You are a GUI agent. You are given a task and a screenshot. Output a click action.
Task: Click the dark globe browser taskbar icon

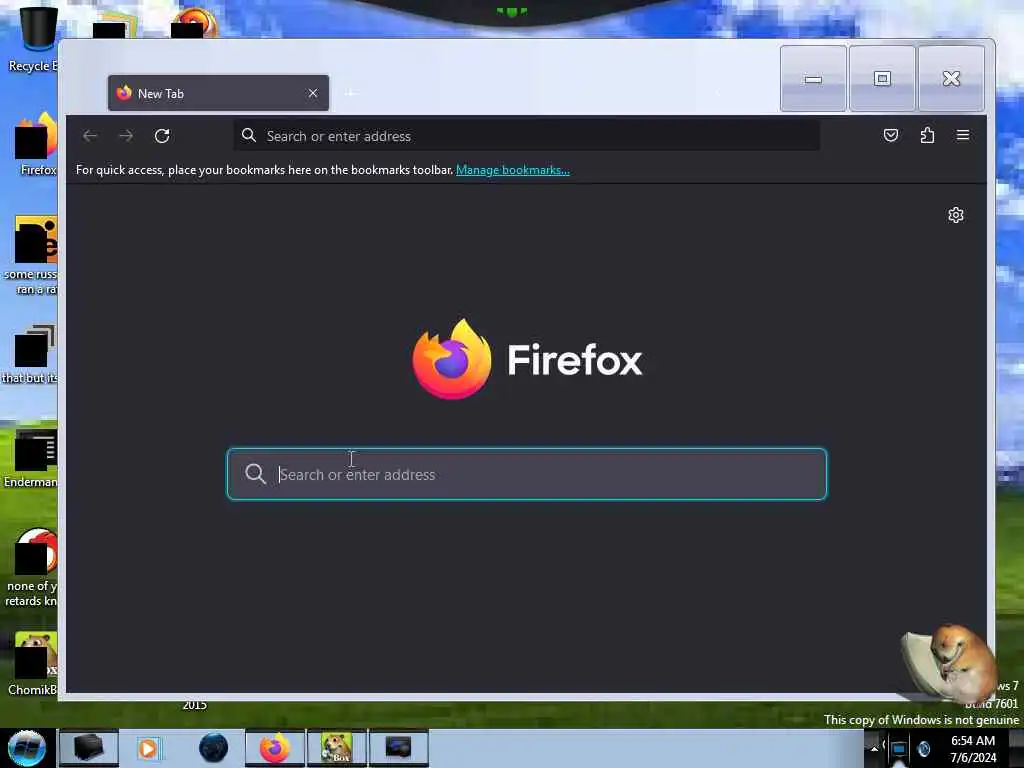point(214,748)
